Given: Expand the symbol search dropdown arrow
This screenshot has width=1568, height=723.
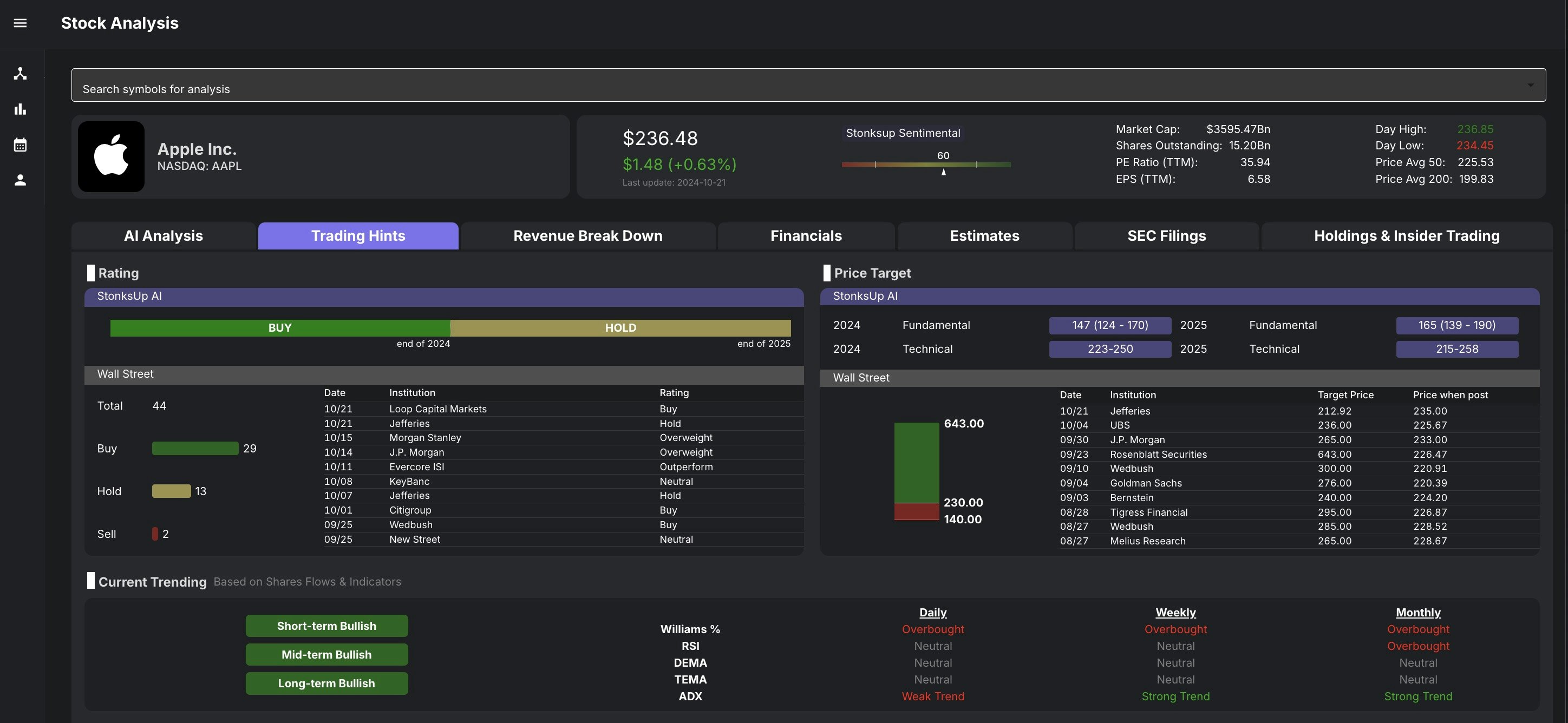Looking at the screenshot, I should pyautogui.click(x=1530, y=85).
